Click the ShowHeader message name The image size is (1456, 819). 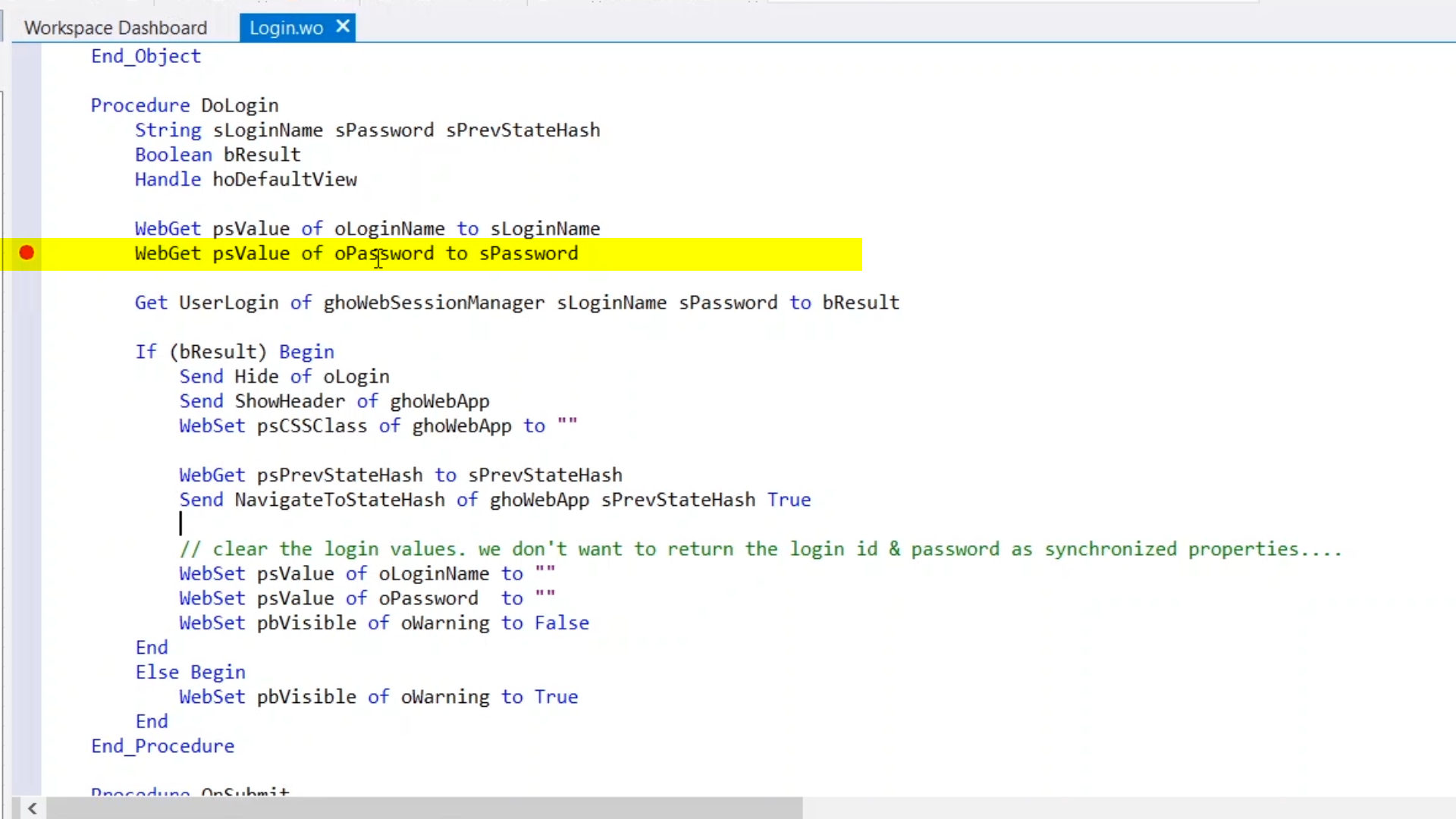click(289, 401)
